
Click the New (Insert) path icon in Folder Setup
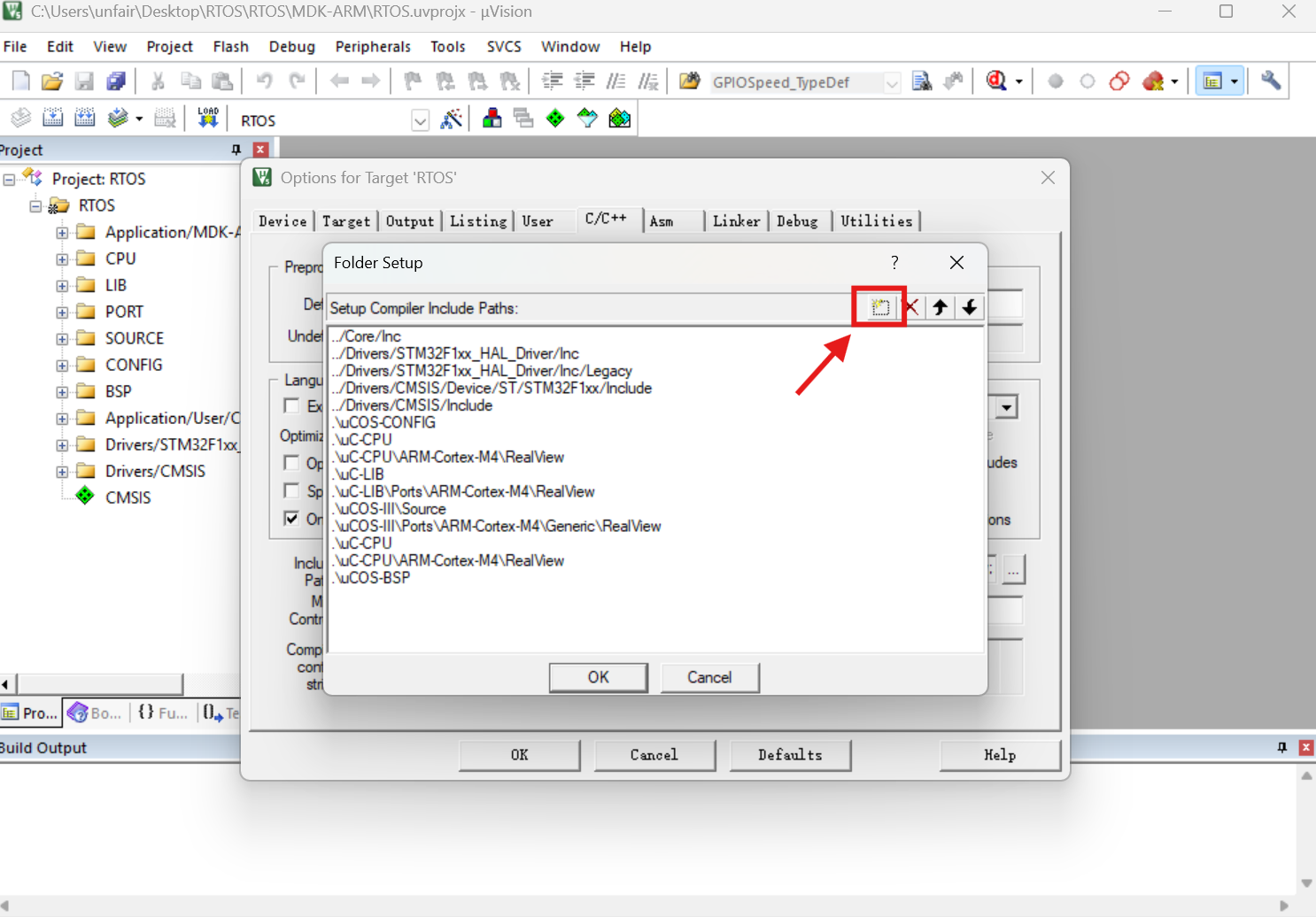click(x=879, y=307)
